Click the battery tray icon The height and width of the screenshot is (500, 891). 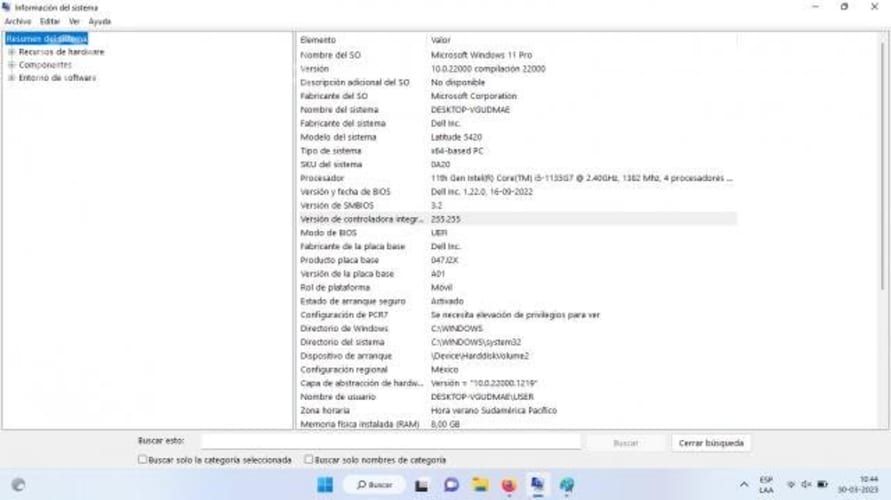822,485
